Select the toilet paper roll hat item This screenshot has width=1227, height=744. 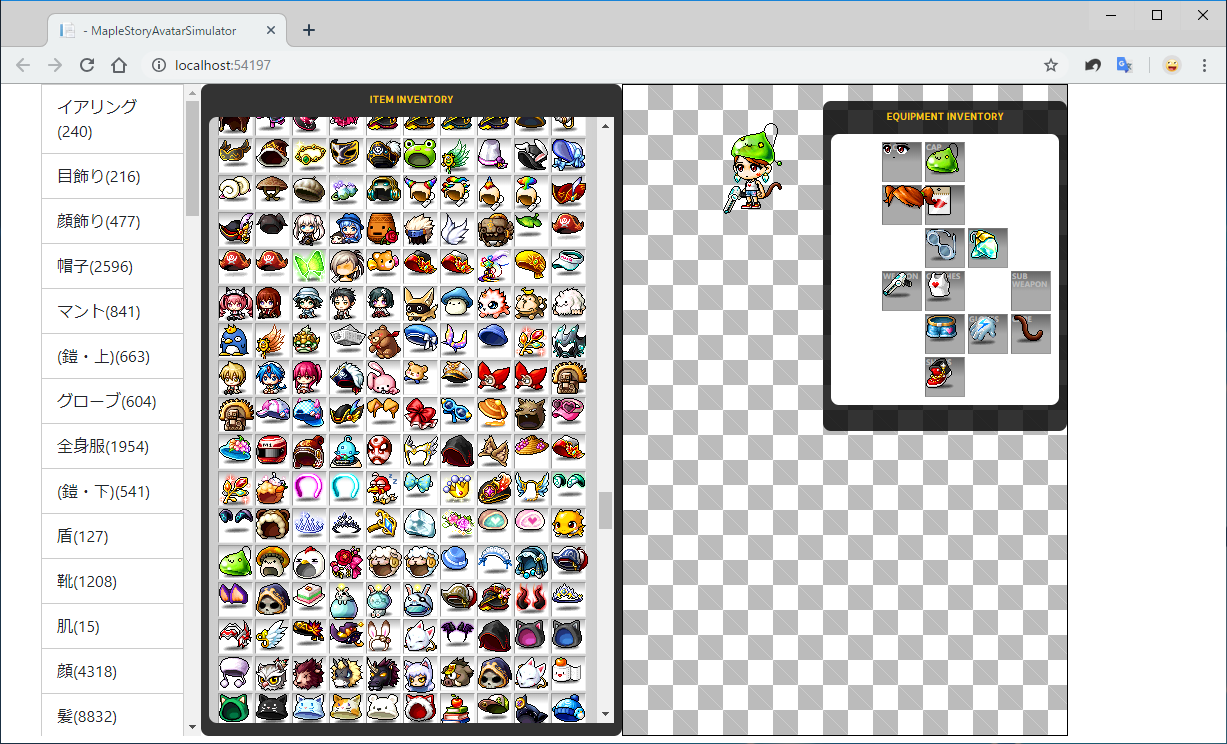click(x=568, y=671)
